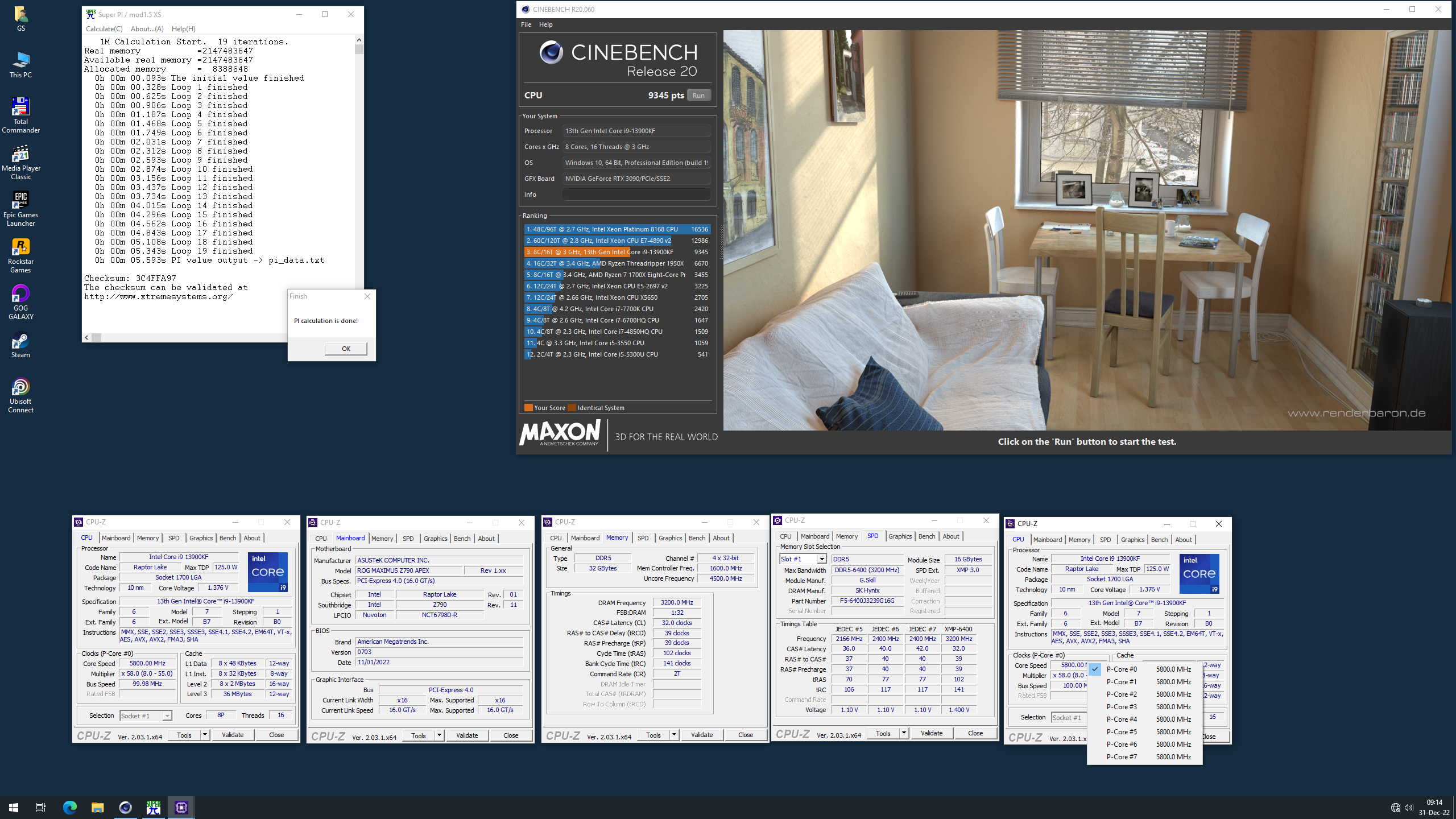Open Steam desktop shortcut
The image size is (1456, 819).
[20, 345]
